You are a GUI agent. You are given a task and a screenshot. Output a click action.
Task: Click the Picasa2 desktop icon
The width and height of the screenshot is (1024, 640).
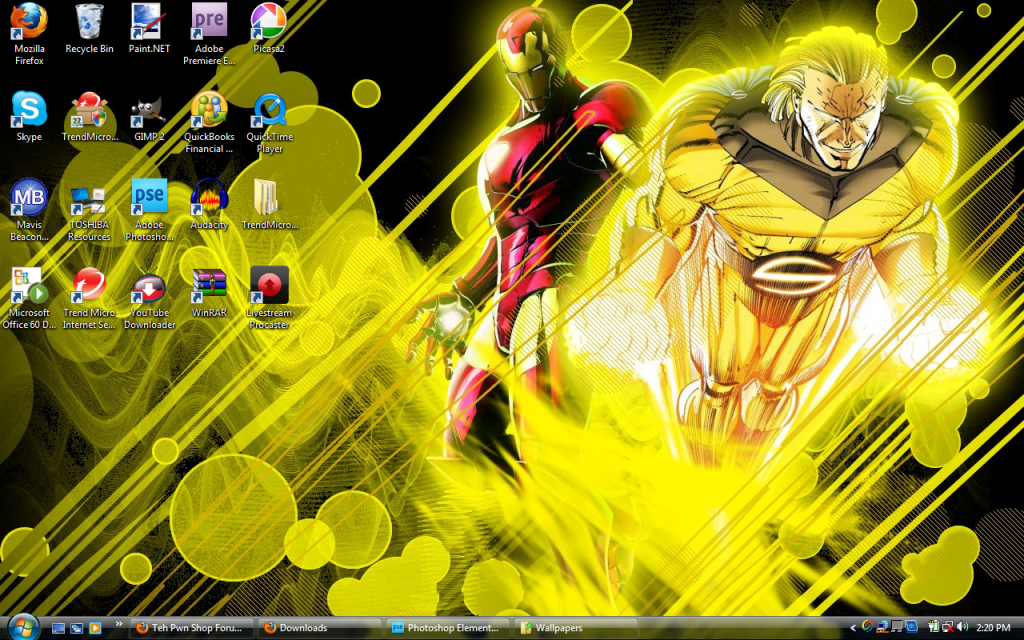coord(268,29)
